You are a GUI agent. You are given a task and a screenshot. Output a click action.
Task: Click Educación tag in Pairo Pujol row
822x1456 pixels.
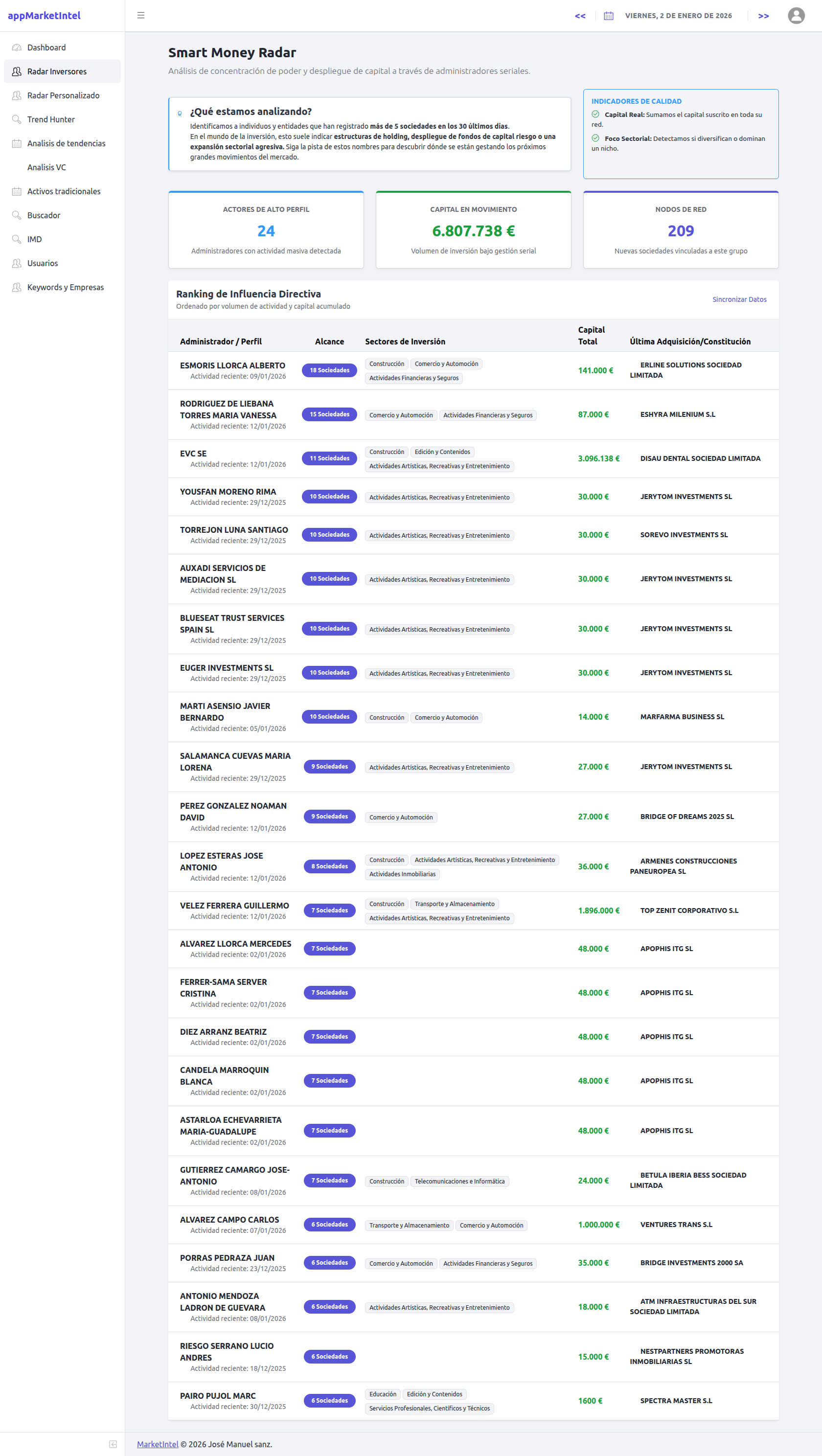[x=383, y=1394]
